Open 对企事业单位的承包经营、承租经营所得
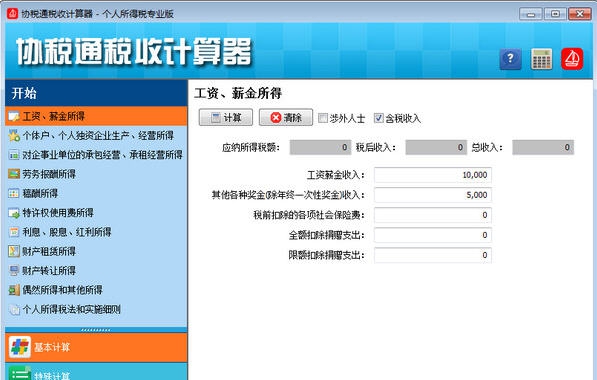This screenshot has height=380, width=597. 96,155
